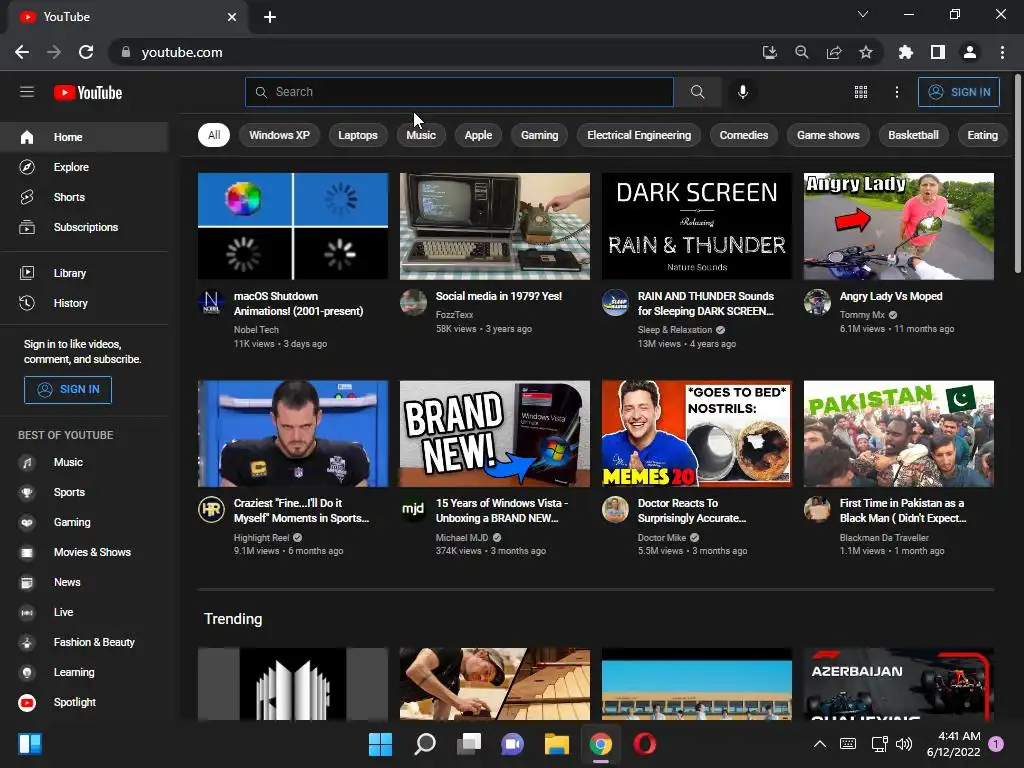Viewport: 1024px width, 768px height.
Task: Open Chrome side panel icon
Action: (938, 52)
